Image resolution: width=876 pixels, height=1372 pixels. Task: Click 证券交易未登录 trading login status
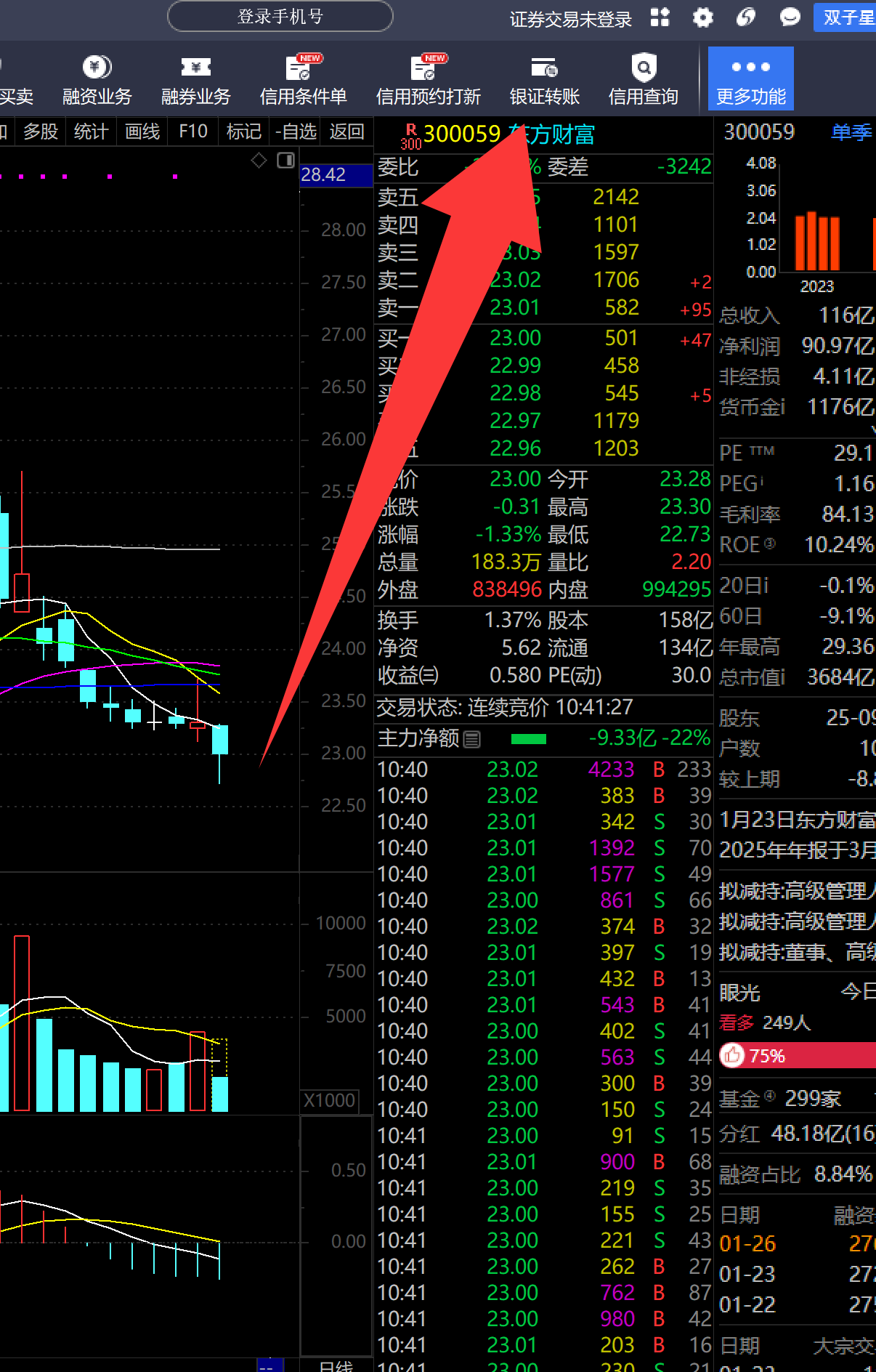[x=571, y=19]
